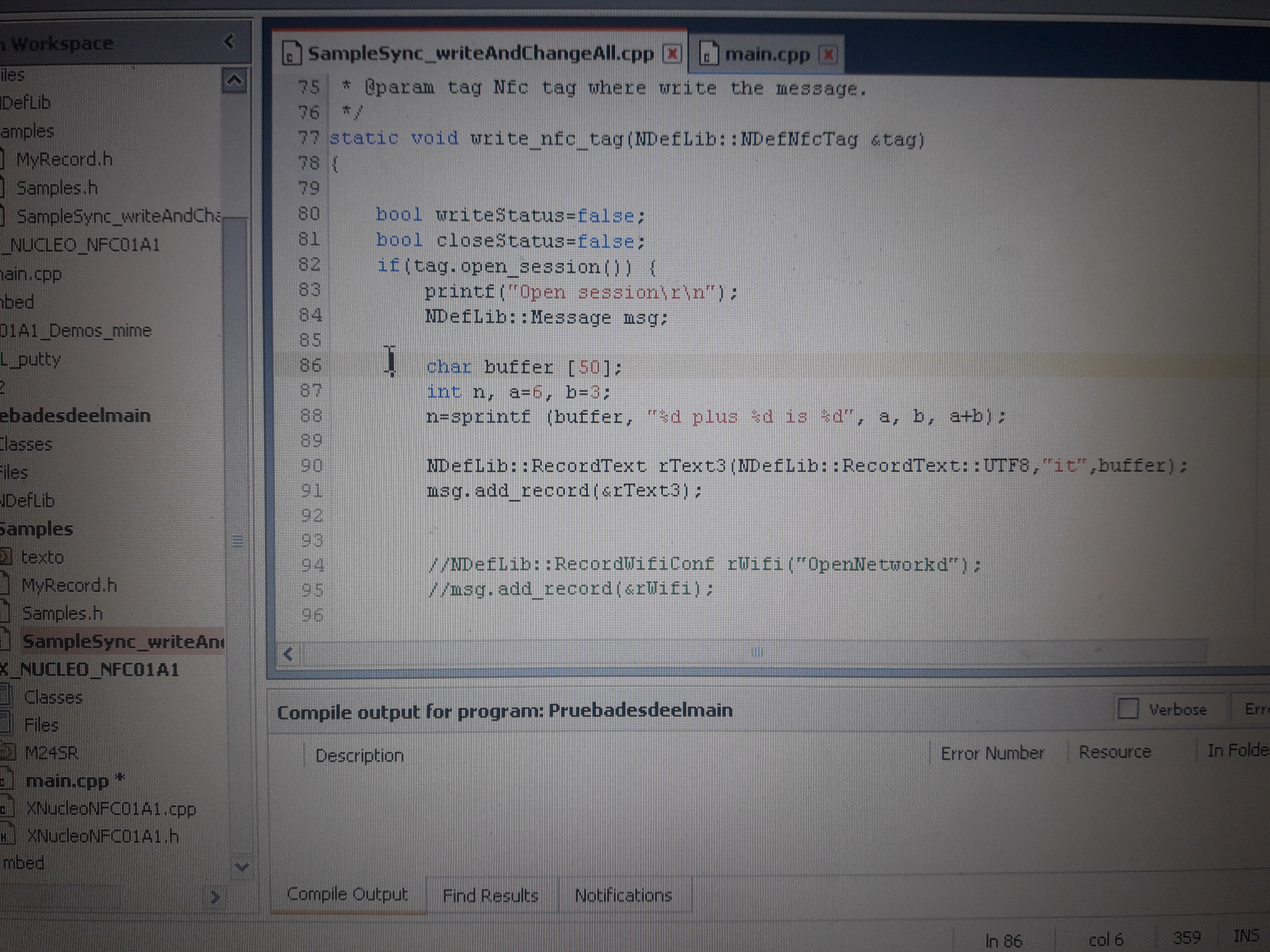Screen dimensions: 1270x952
Task: Collapse the Workspace panel with arrow
Action: pos(229,41)
